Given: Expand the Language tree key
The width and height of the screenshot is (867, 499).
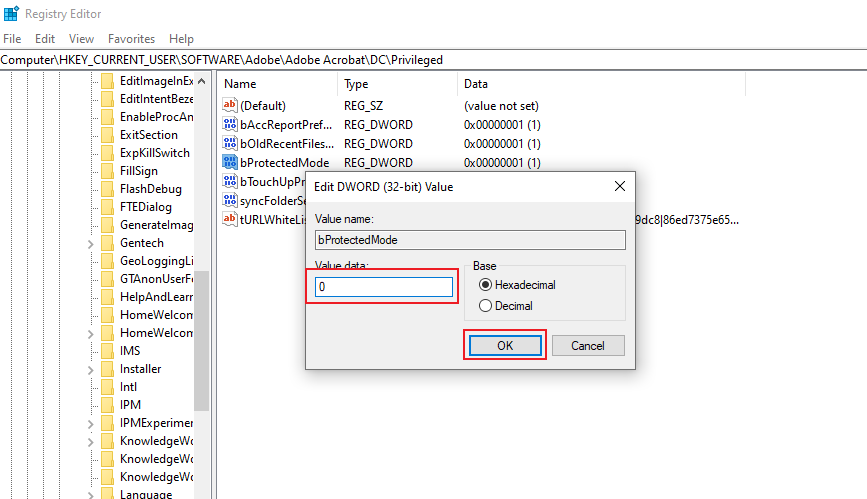Looking at the screenshot, I should [91, 495].
